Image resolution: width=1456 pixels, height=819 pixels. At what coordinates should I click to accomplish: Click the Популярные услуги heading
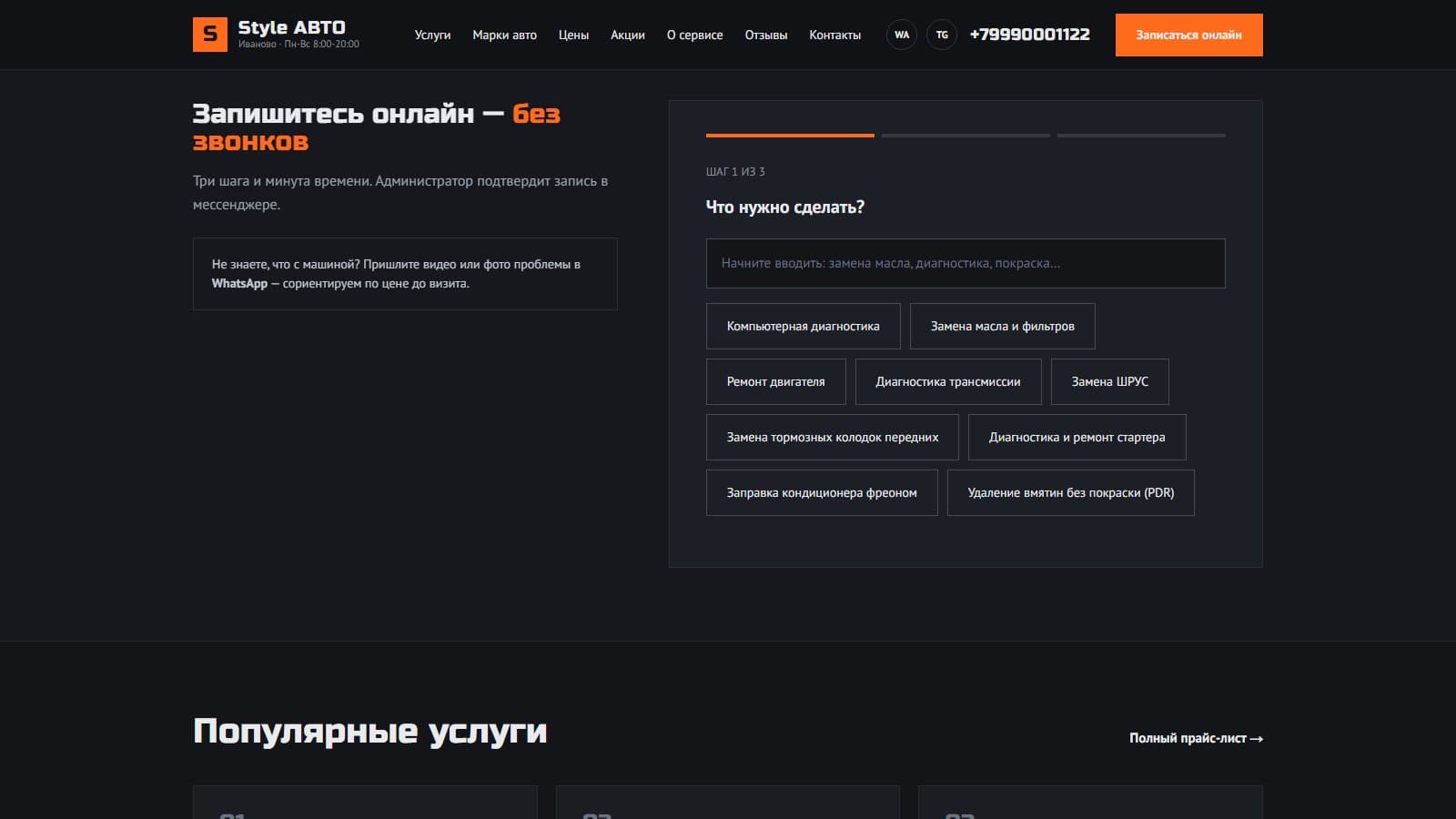coord(369,732)
